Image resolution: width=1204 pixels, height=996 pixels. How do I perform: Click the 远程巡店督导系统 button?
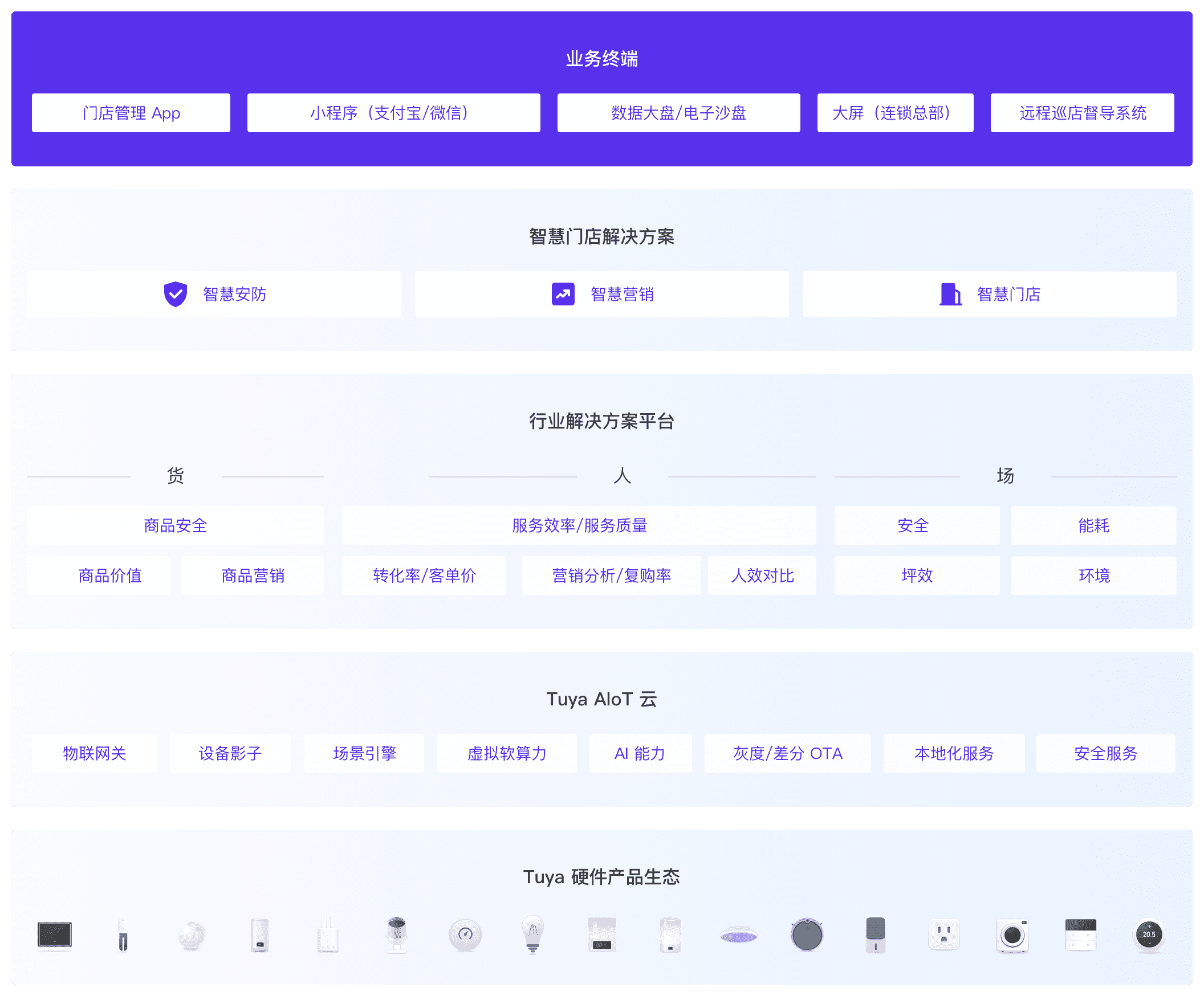pyautogui.click(x=1083, y=113)
